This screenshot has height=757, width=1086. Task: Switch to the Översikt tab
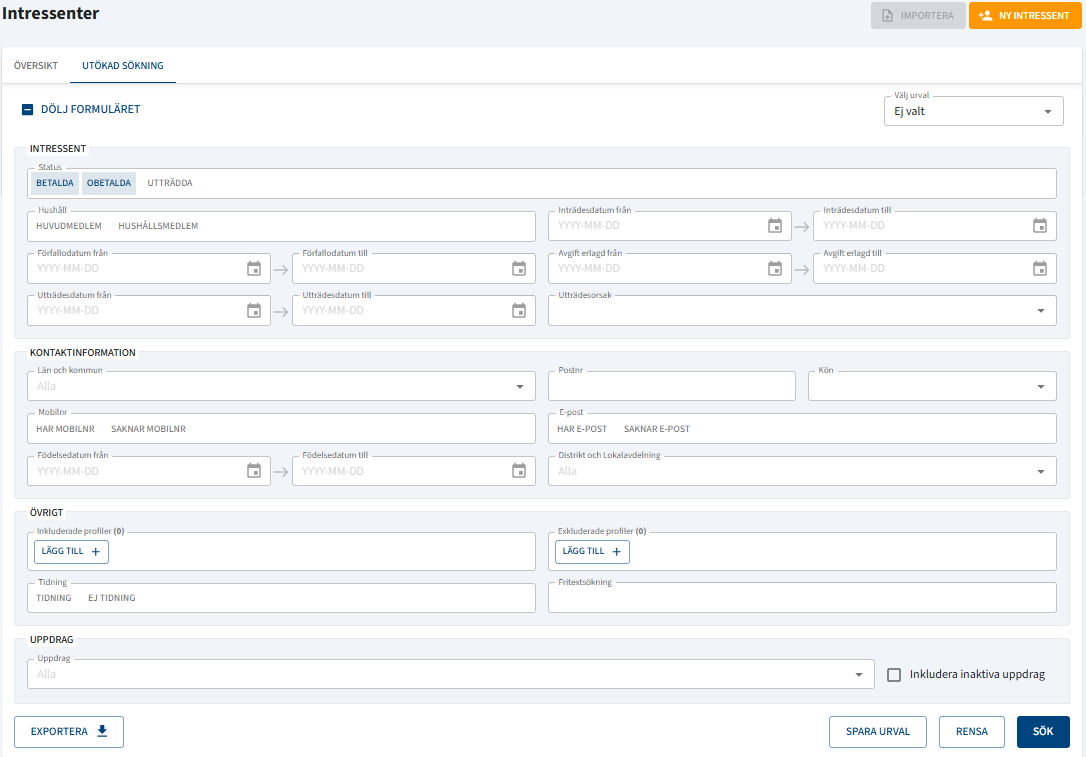pyautogui.click(x=36, y=66)
